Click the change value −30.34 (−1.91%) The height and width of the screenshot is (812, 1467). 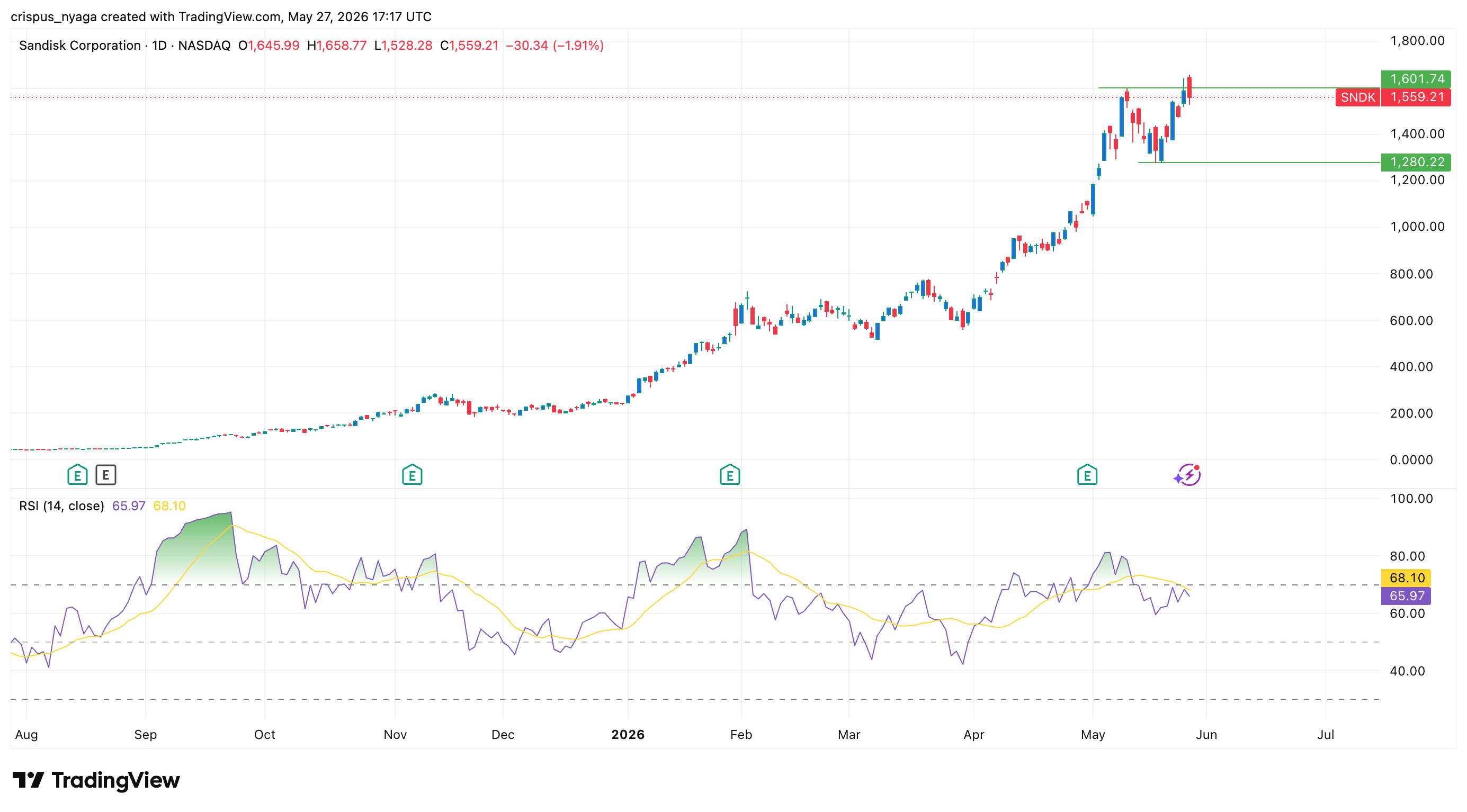(x=554, y=46)
